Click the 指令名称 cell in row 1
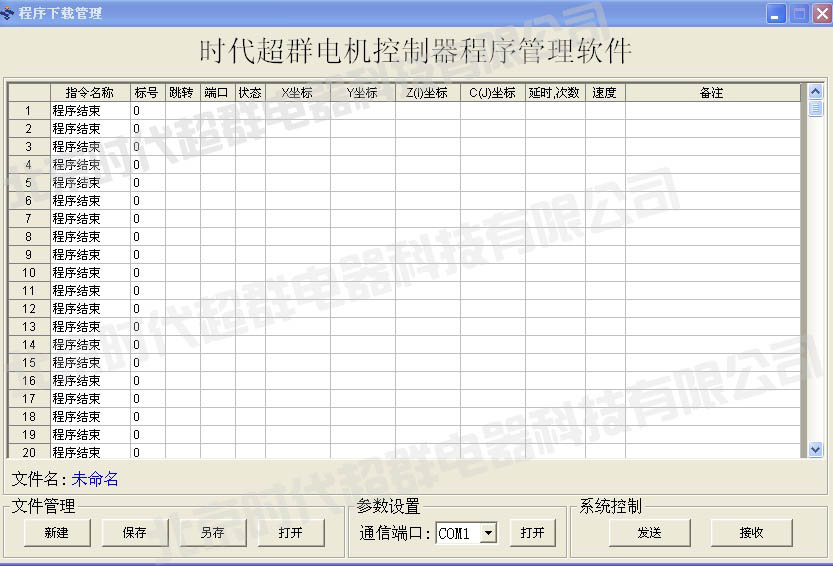The height and width of the screenshot is (566, 833). [90, 111]
